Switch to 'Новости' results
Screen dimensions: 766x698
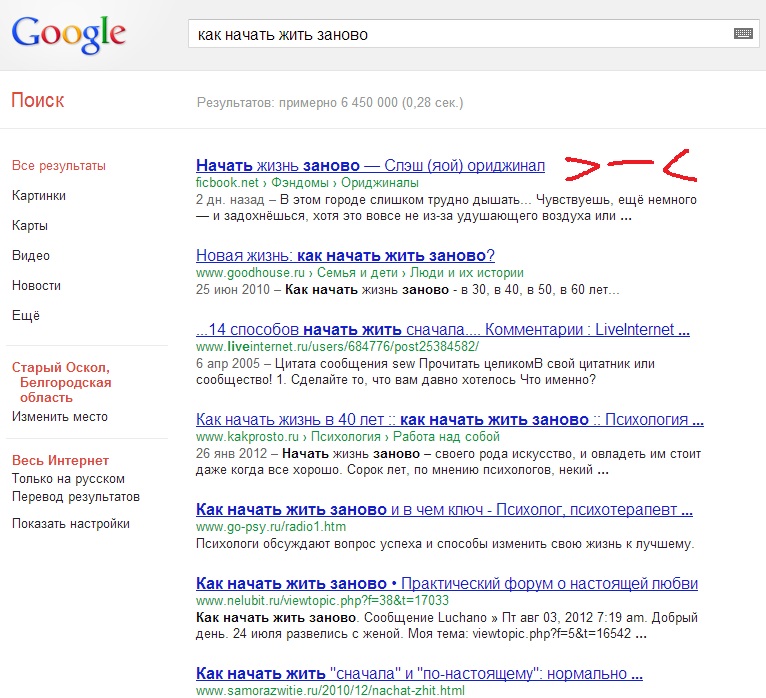[36, 285]
